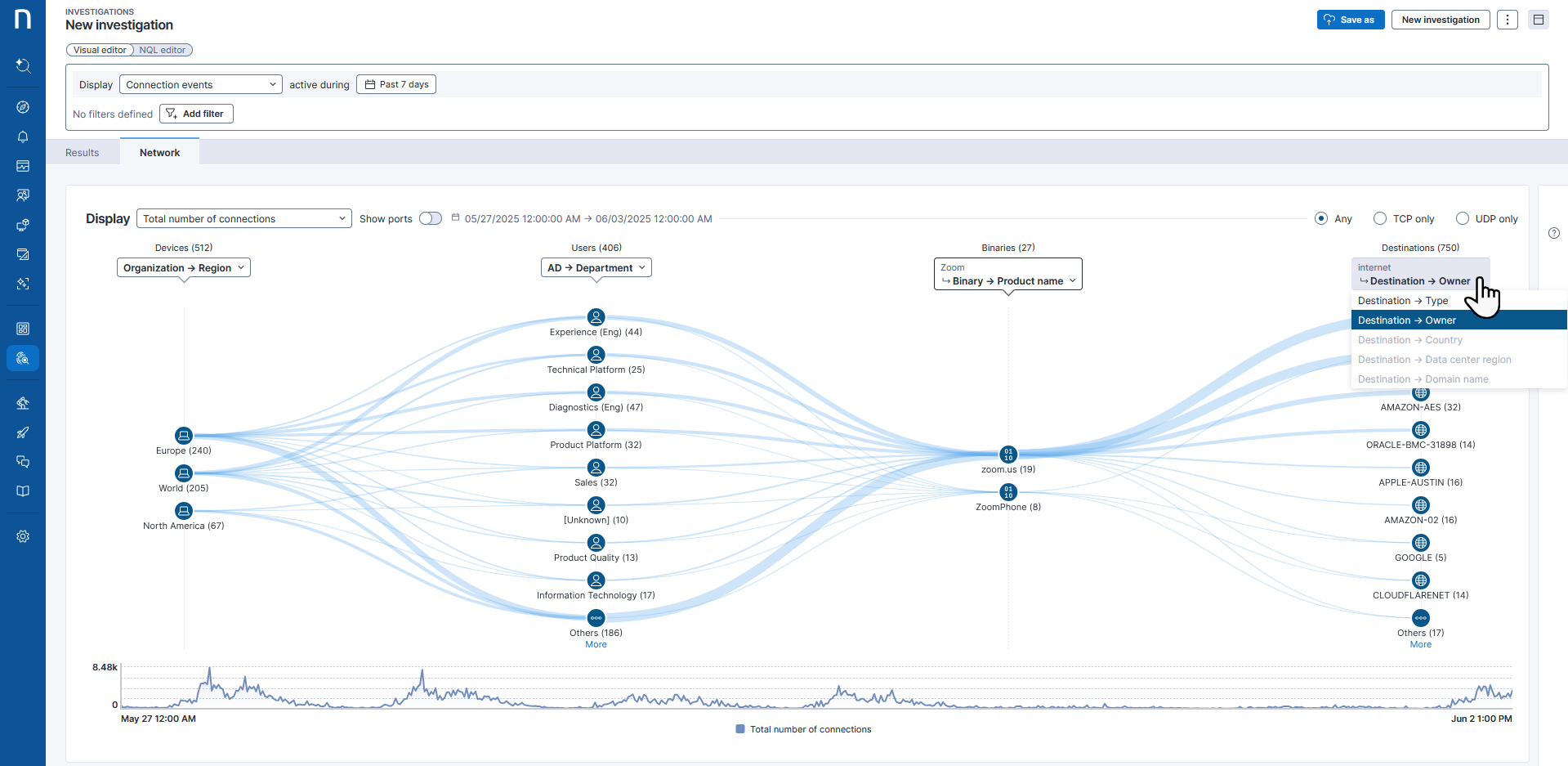1568x766 pixels.
Task: Click the Total number of connections legend swatch
Action: coord(740,729)
